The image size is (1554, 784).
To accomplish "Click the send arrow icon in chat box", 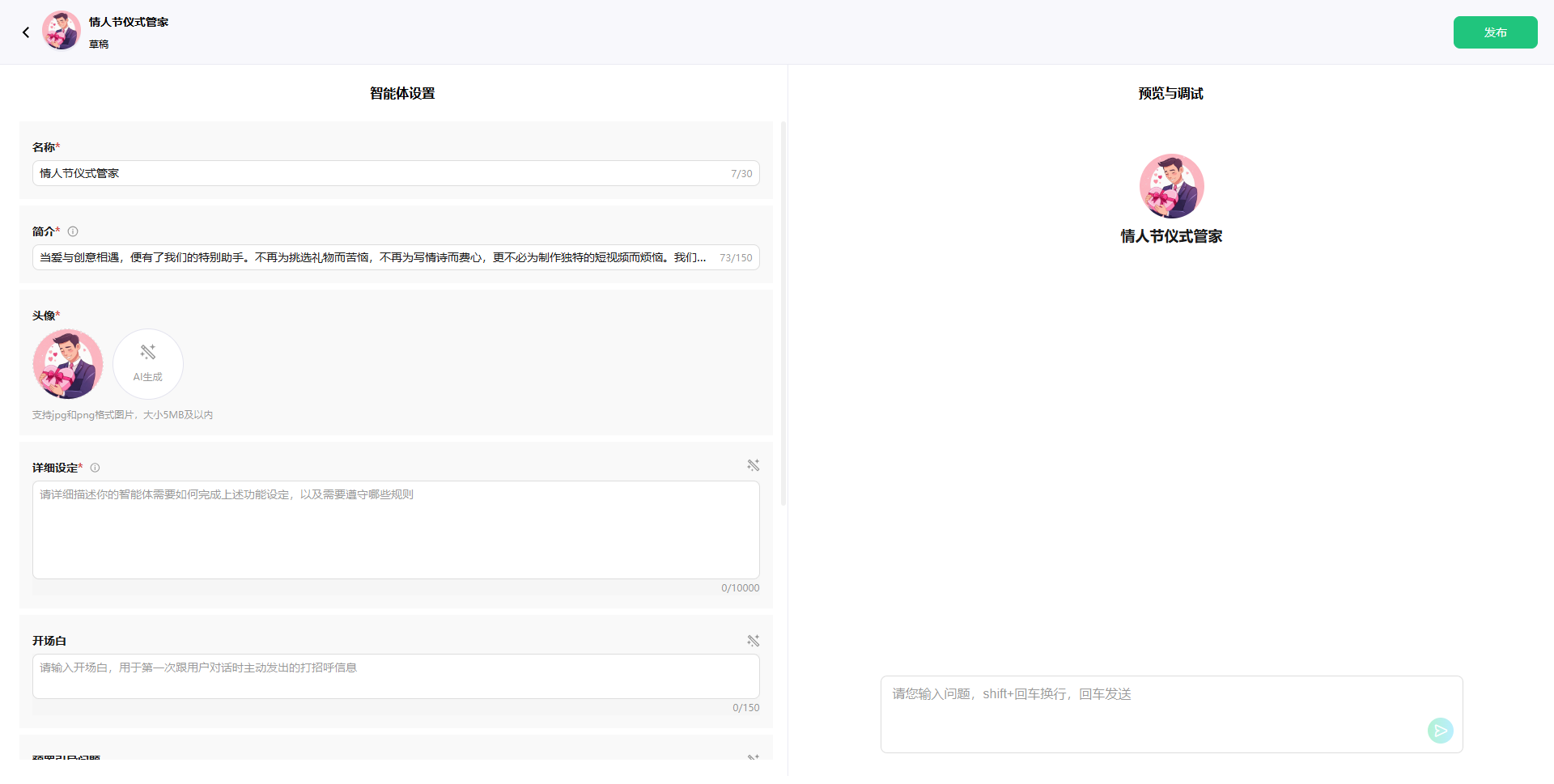I will coord(1440,731).
